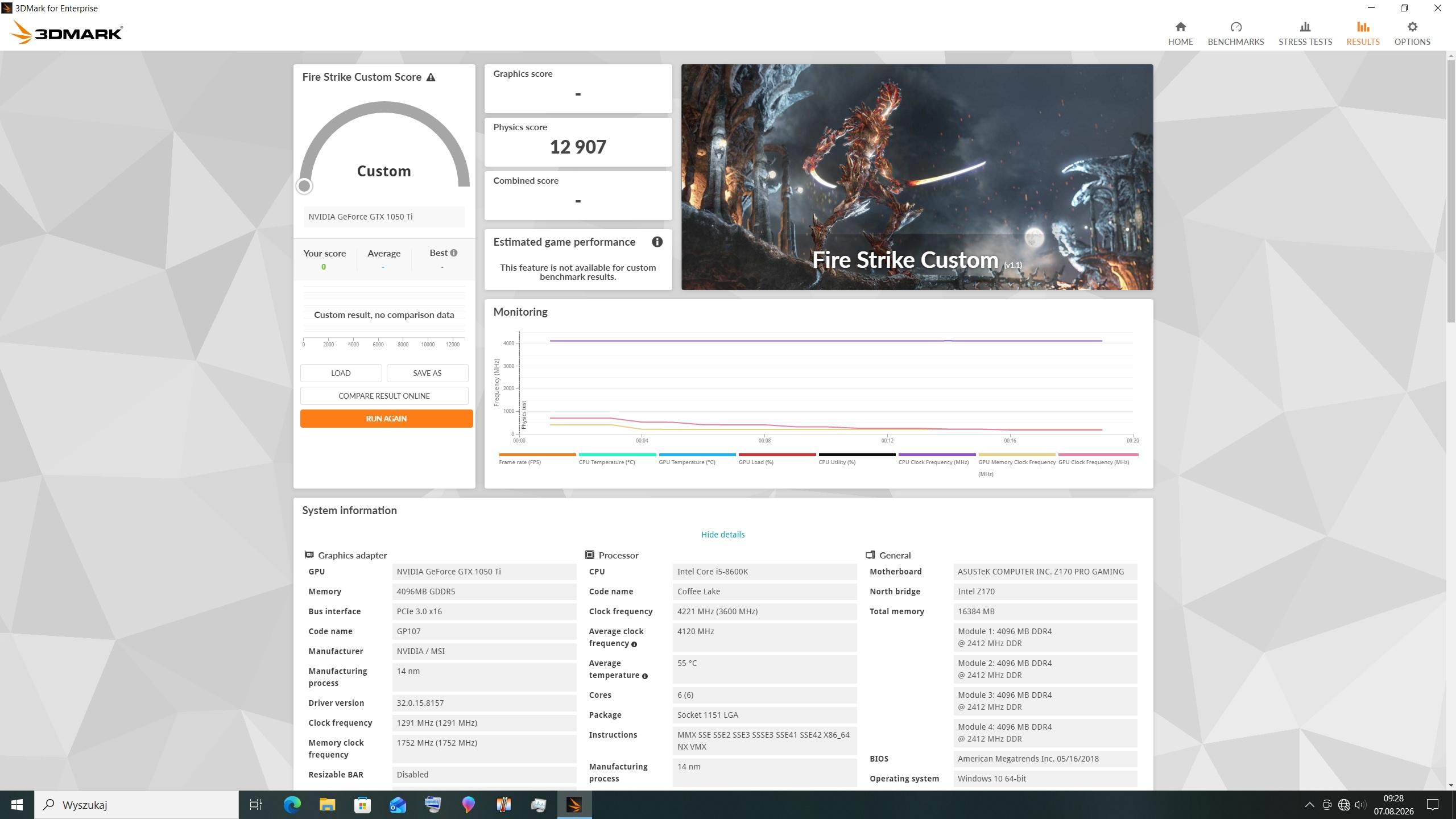Open the Windows Start menu
This screenshot has width=1456, height=819.
(x=17, y=805)
